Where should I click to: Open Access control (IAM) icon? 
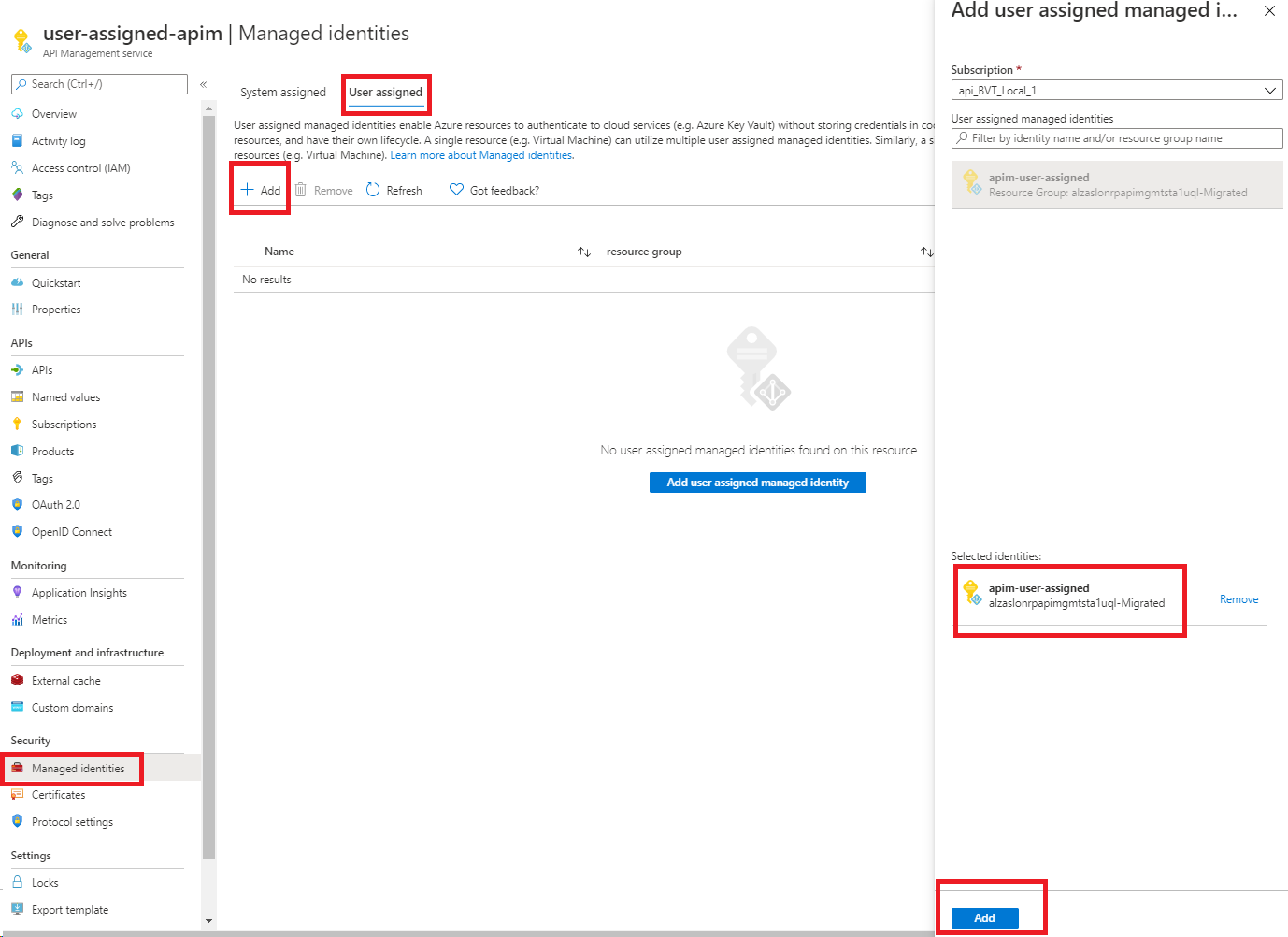click(x=17, y=168)
